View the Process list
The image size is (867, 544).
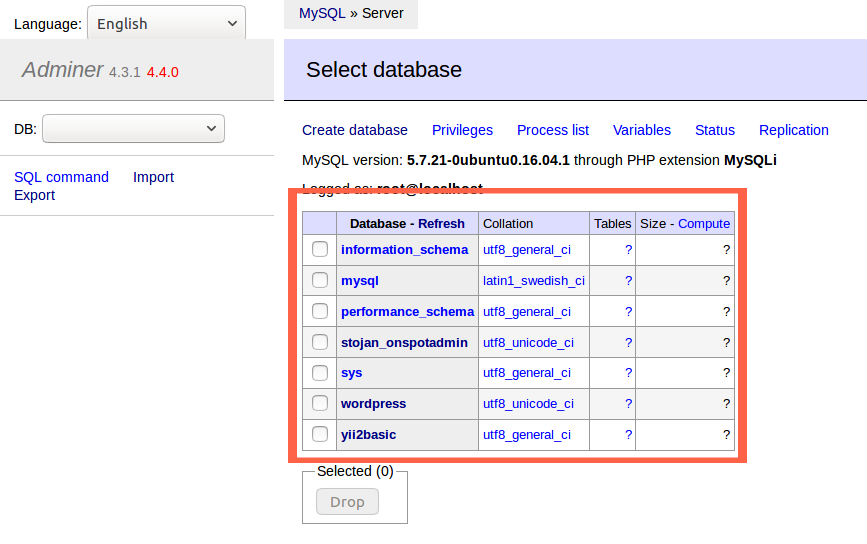(x=553, y=130)
